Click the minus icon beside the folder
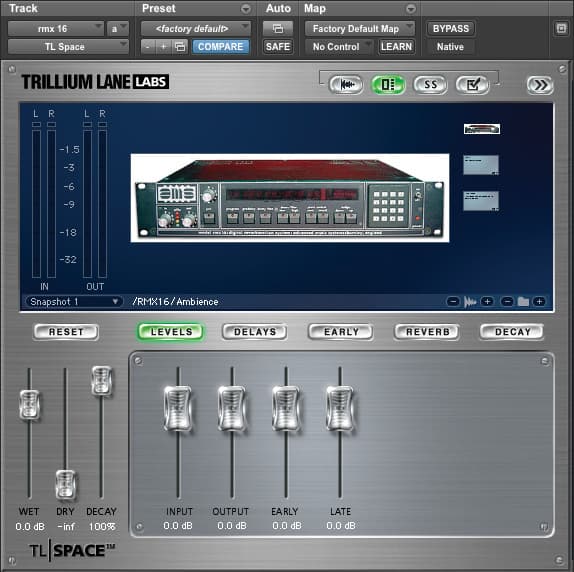Viewport: 574px width, 572px height. tap(507, 302)
